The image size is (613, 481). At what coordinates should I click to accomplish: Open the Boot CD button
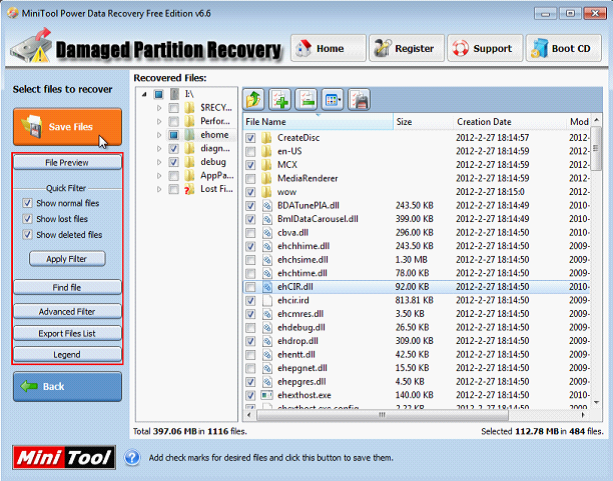(x=563, y=48)
